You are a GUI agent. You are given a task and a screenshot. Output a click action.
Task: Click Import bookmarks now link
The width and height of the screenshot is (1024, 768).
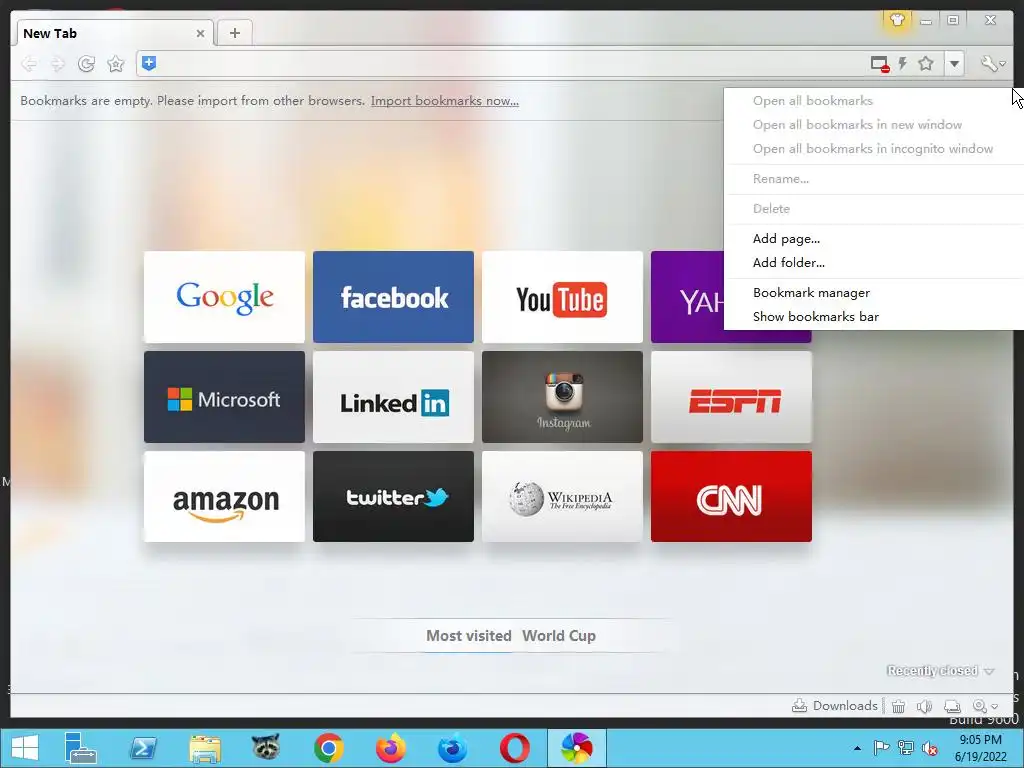(445, 101)
